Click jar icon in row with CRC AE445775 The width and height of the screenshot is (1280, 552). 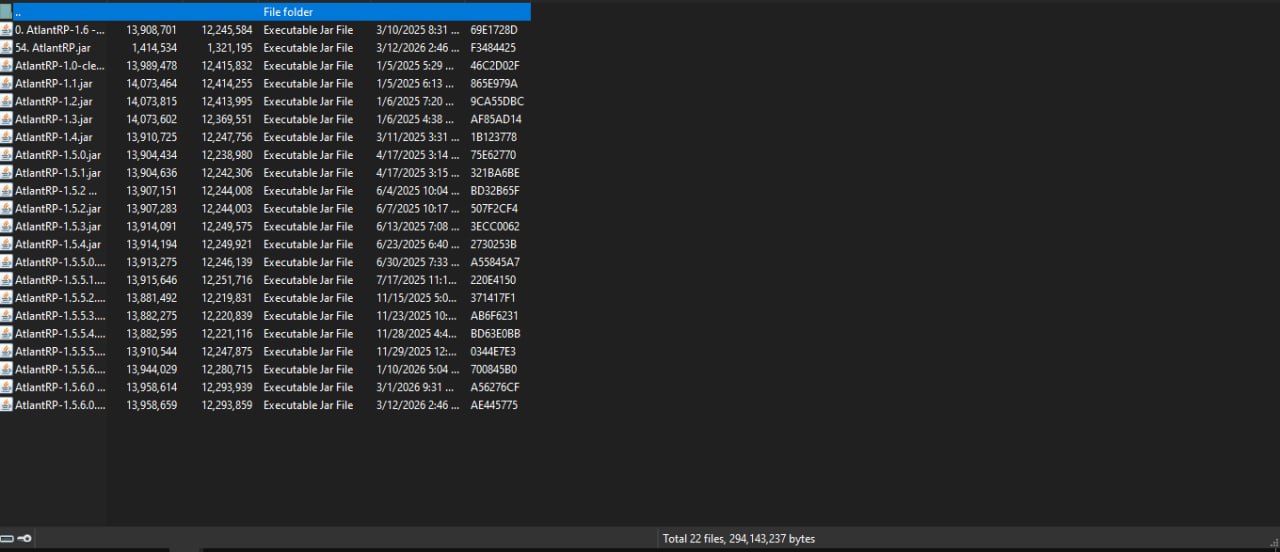pyautogui.click(x=6, y=405)
